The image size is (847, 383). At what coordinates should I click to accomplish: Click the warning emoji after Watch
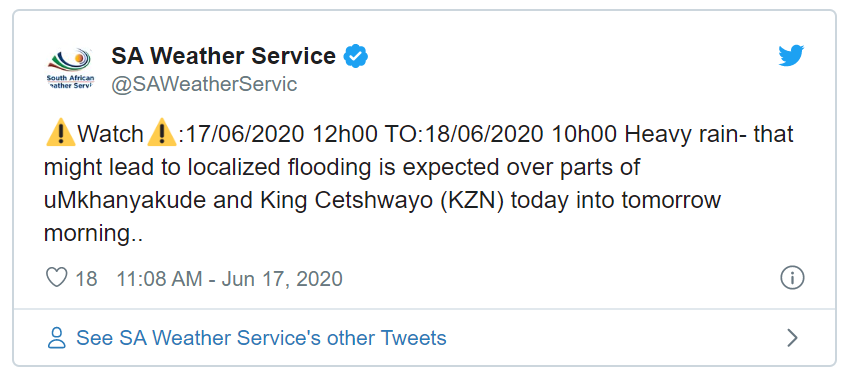(x=162, y=135)
